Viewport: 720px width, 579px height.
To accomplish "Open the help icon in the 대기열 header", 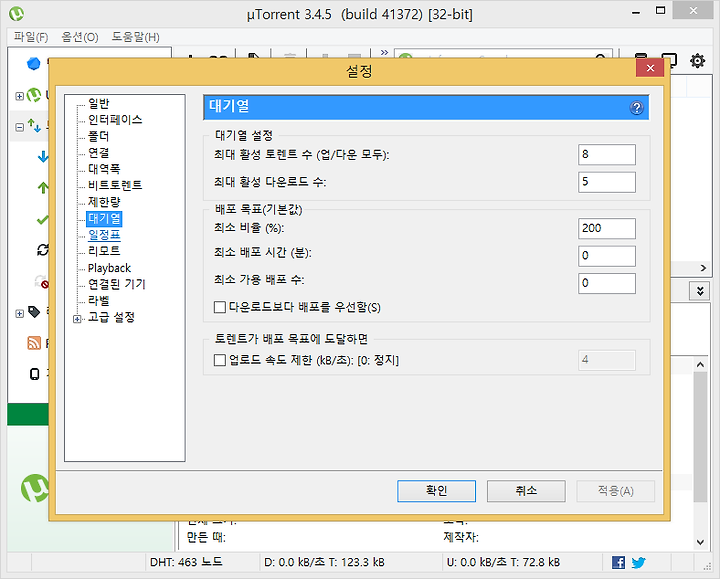I will (636, 108).
